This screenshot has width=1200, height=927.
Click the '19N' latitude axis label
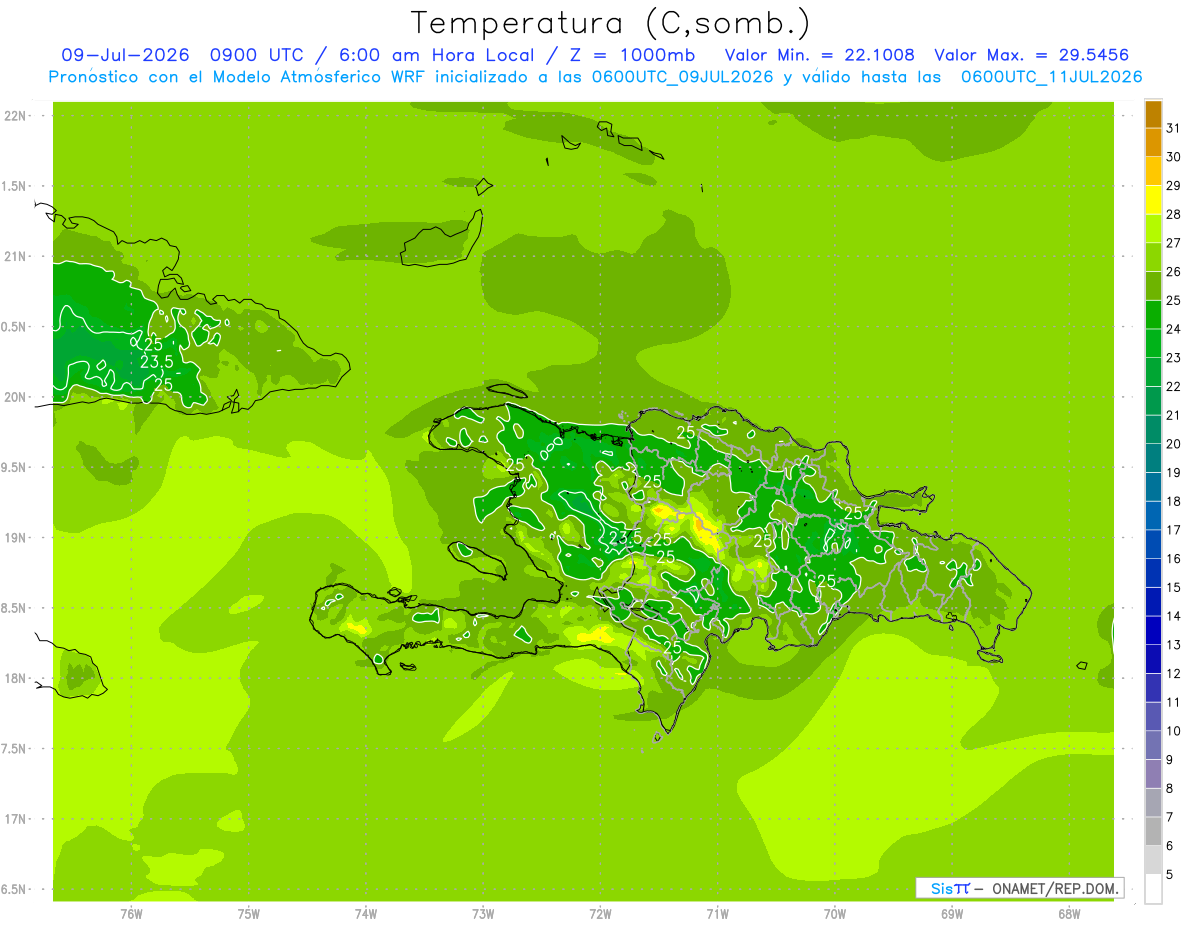tap(16, 538)
